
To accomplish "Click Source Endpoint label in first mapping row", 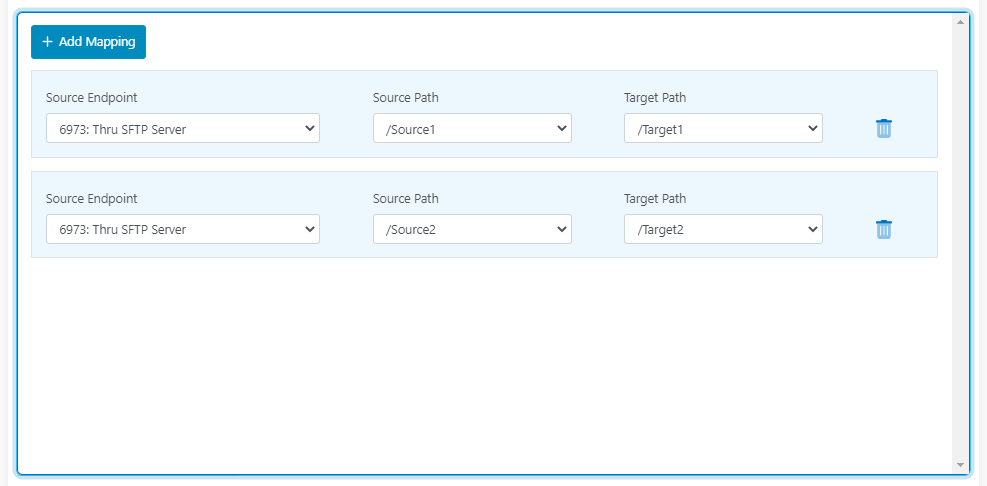I will click(92, 98).
